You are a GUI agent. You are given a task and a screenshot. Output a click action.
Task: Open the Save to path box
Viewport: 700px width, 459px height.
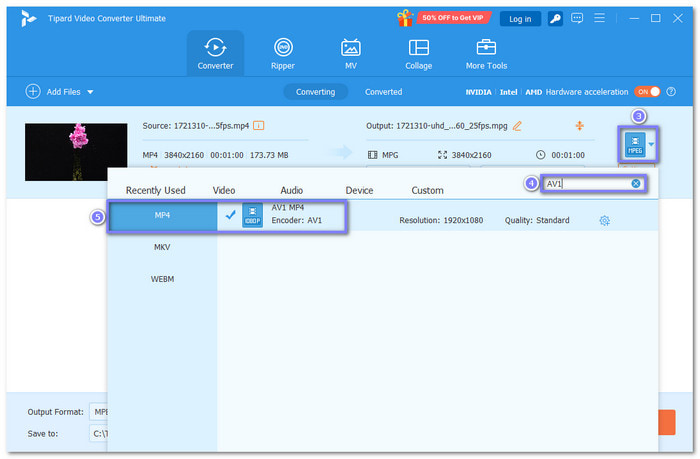click(99, 434)
